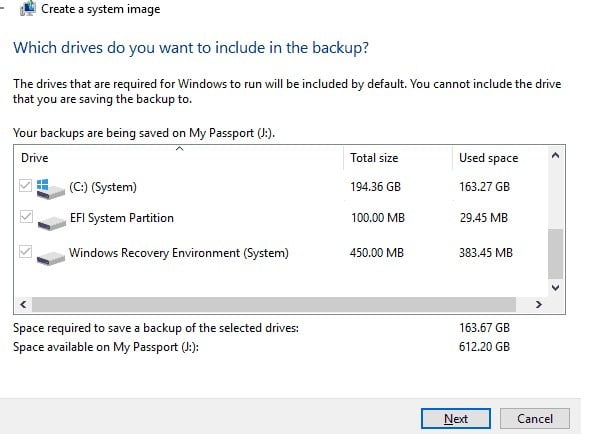Click the Cancel button
Screen dimensions: 590x434
click(x=535, y=419)
